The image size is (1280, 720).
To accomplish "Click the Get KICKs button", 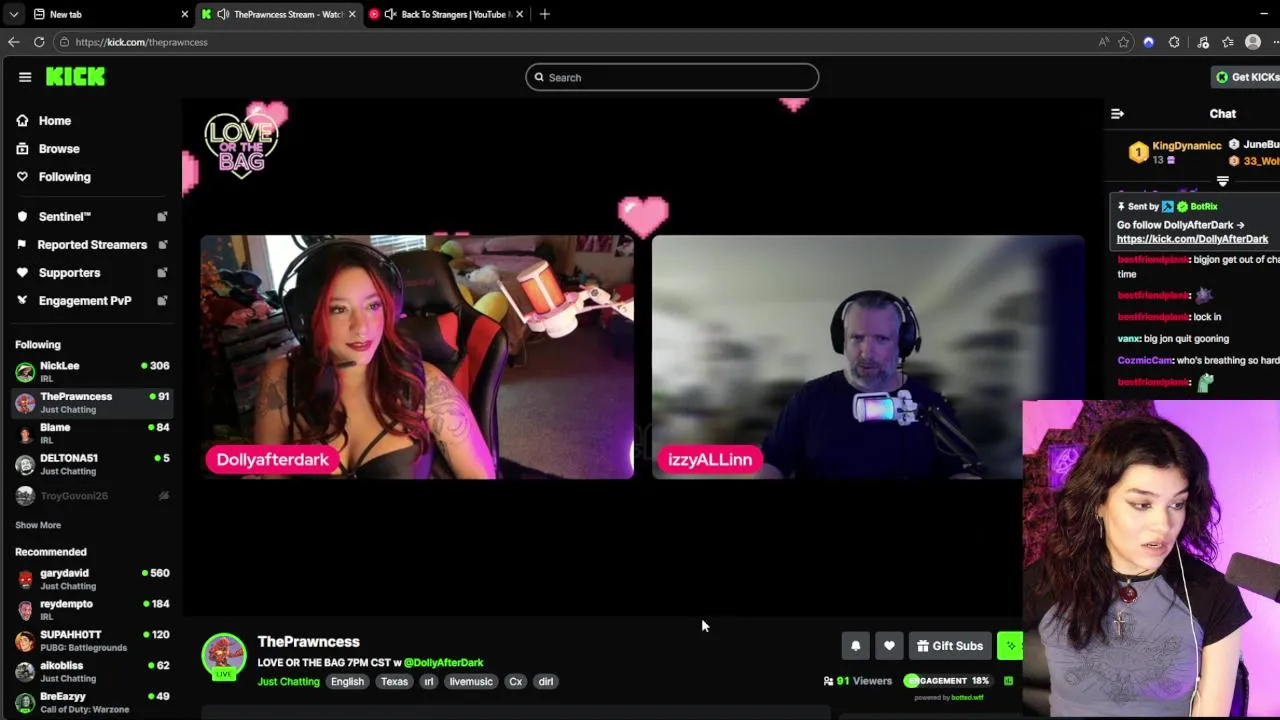I will 1246,77.
